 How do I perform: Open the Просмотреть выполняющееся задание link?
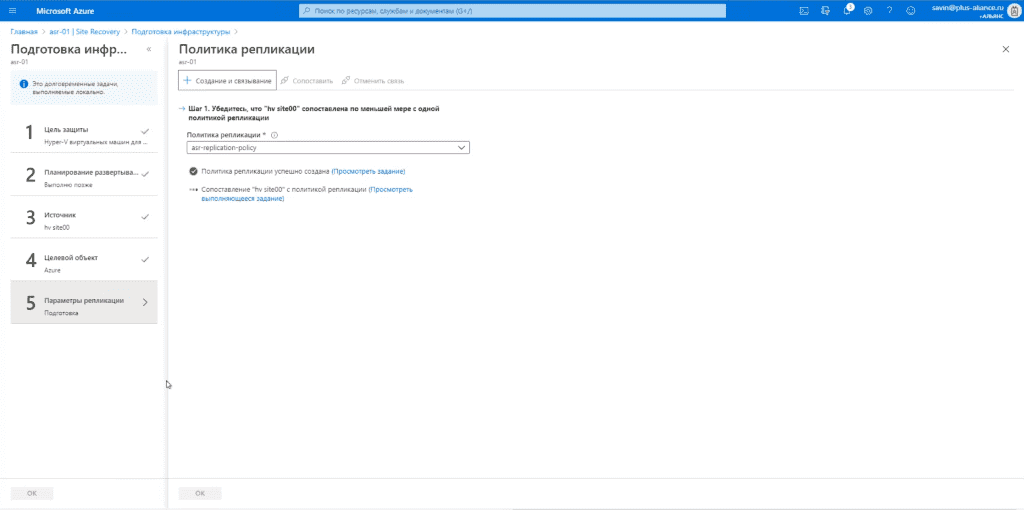[x=308, y=194]
